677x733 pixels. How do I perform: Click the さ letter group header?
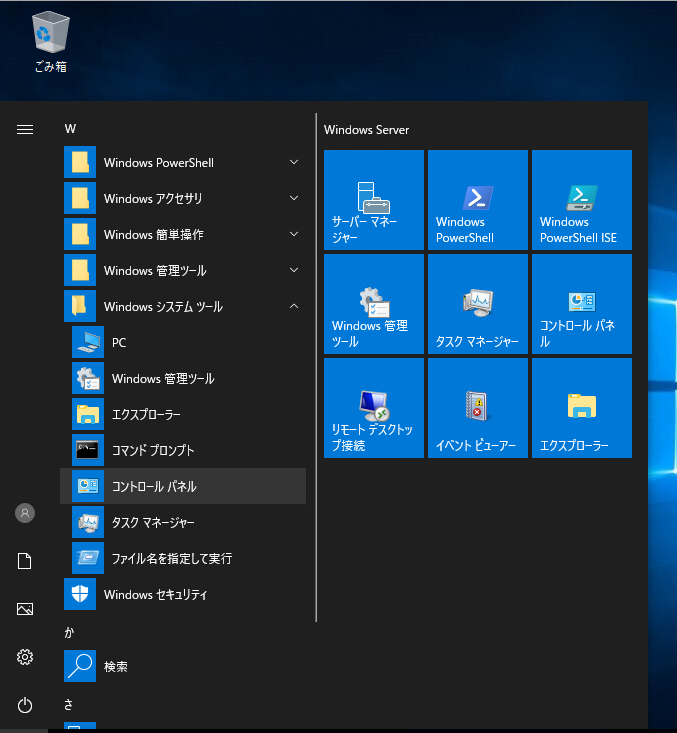tap(69, 704)
